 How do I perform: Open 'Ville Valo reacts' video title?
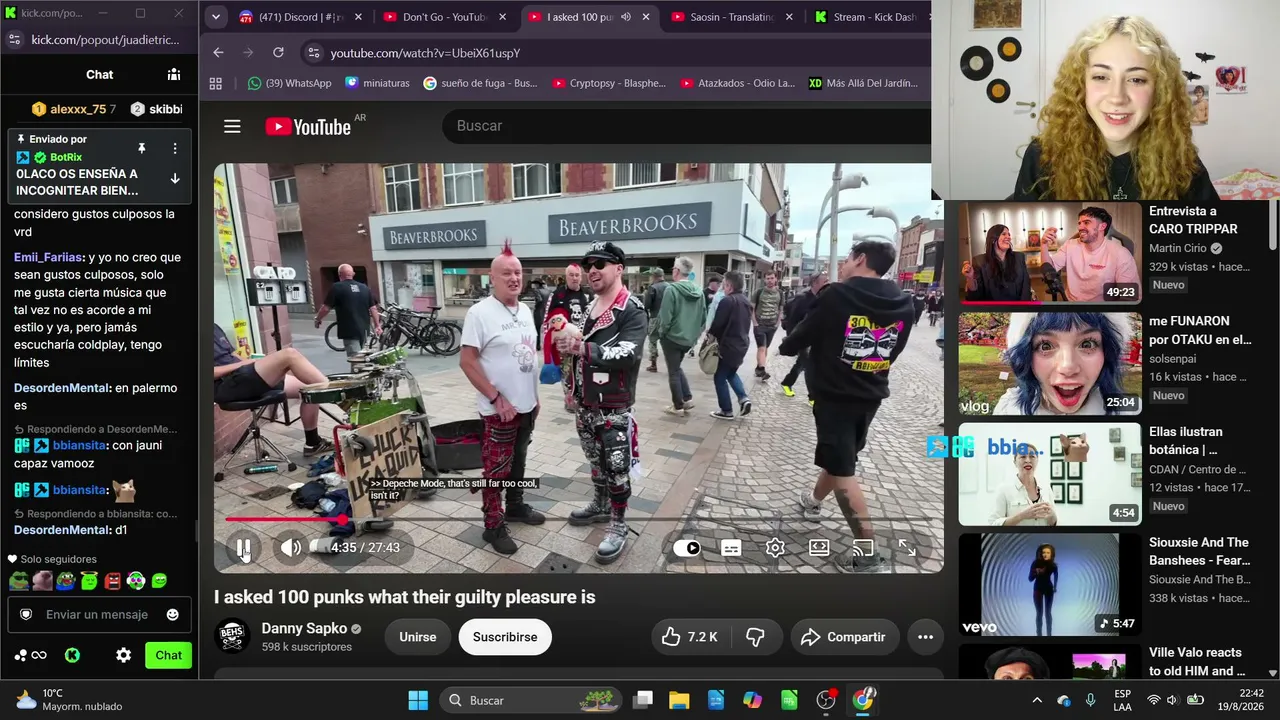pyautogui.click(x=1198, y=662)
